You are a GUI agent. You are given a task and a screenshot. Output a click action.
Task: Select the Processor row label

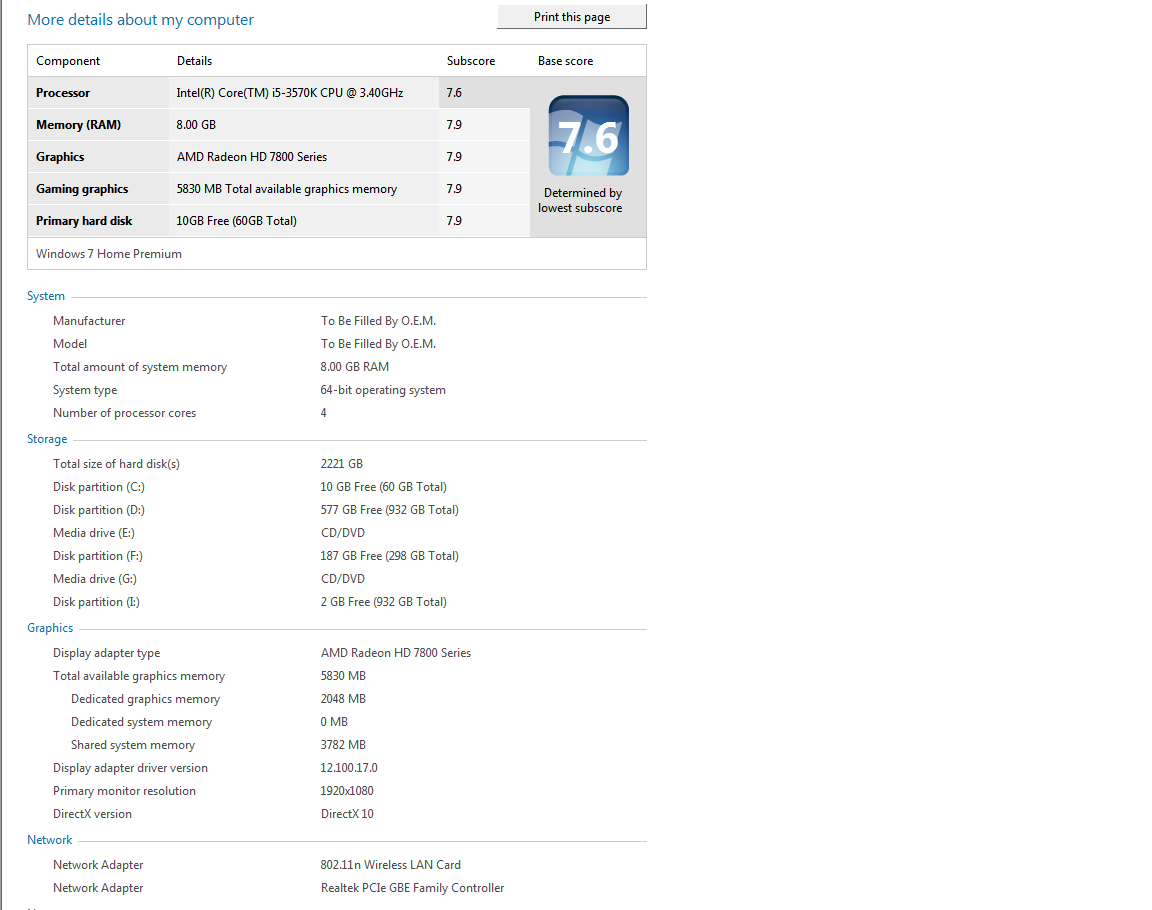tap(63, 93)
